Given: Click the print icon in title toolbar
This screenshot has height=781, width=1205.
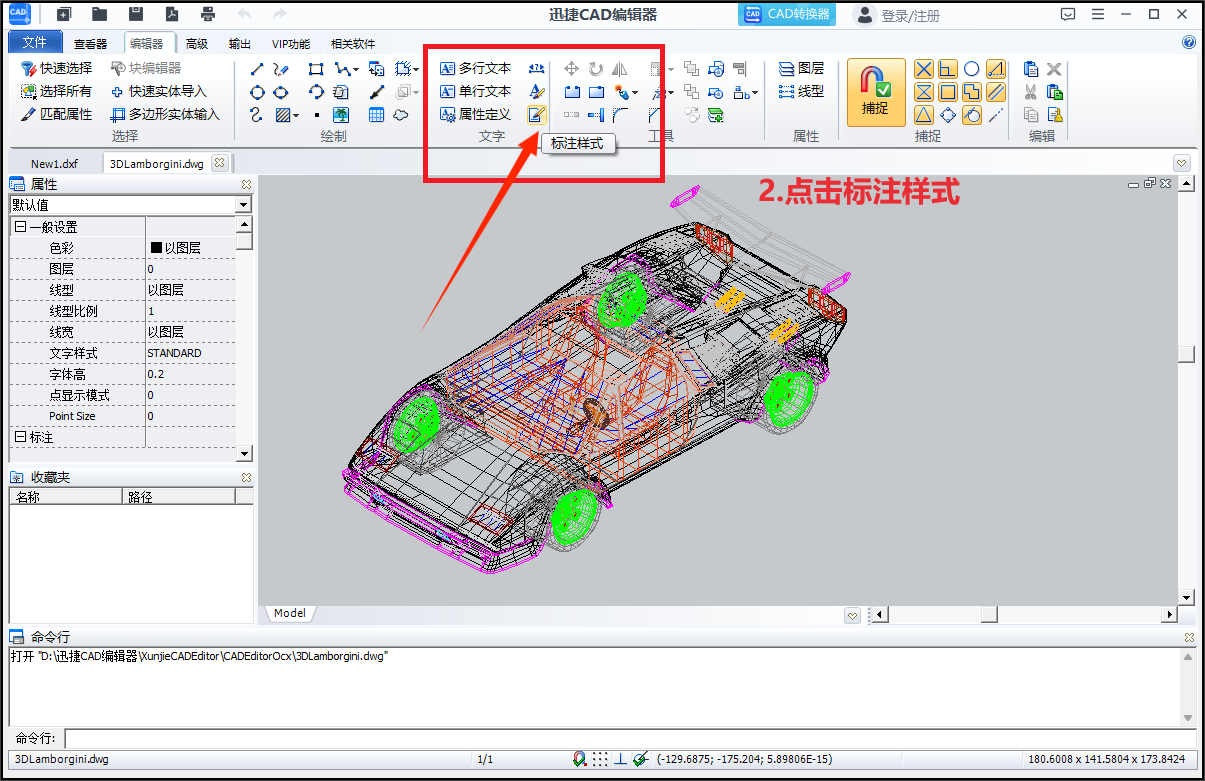Looking at the screenshot, I should [207, 14].
